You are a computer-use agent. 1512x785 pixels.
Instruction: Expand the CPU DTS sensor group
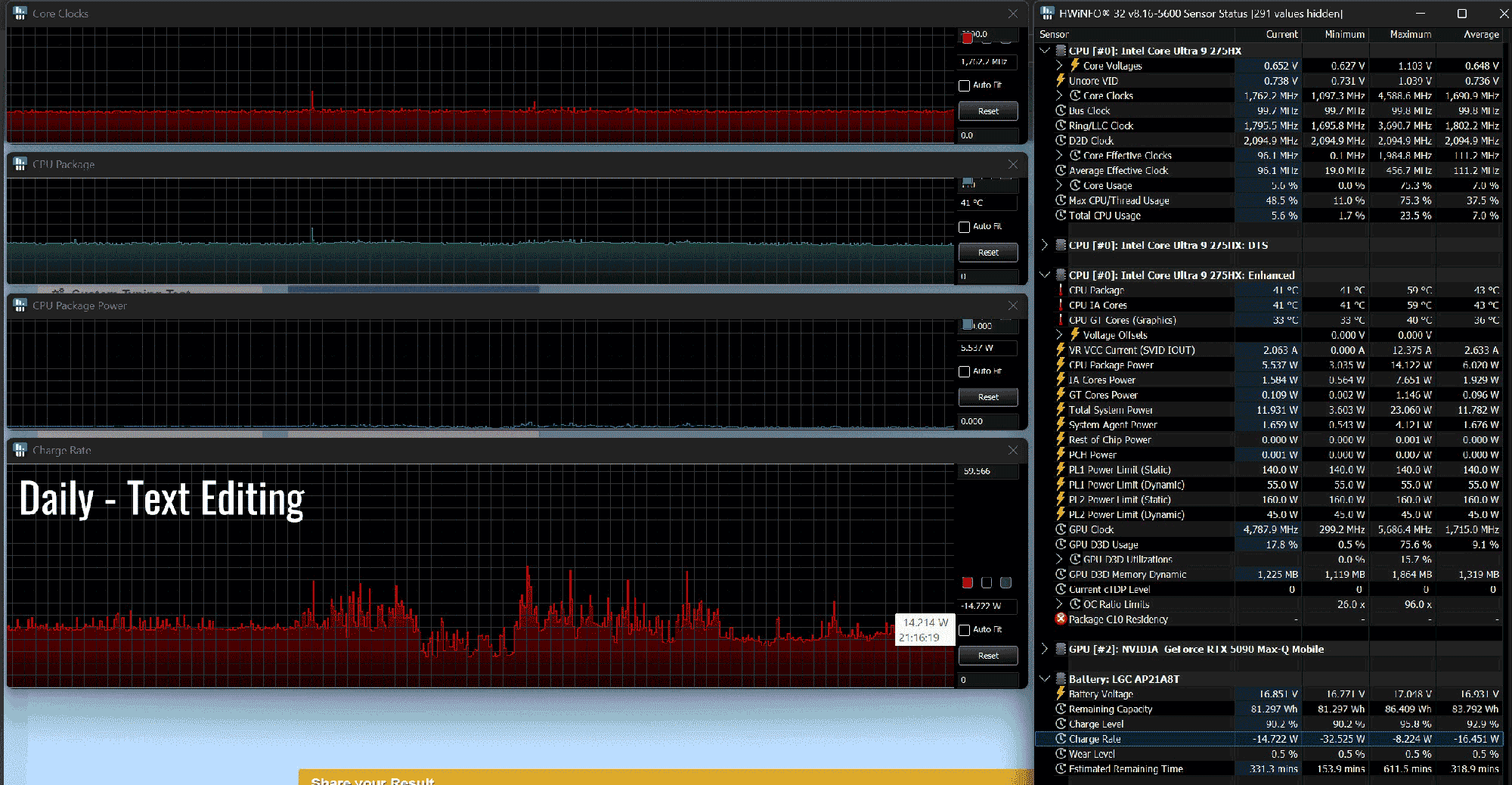tap(1045, 245)
